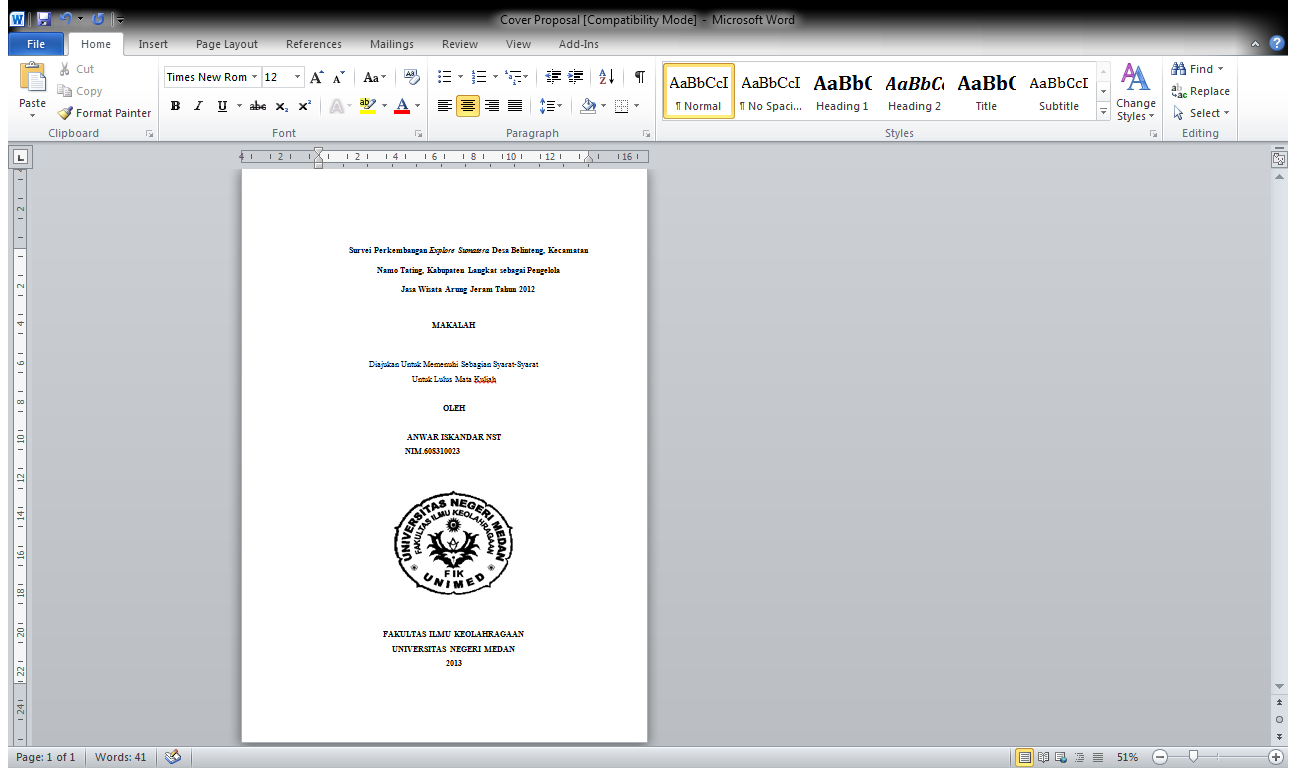Switch to the References tab
1296x776 pixels.
(x=314, y=44)
